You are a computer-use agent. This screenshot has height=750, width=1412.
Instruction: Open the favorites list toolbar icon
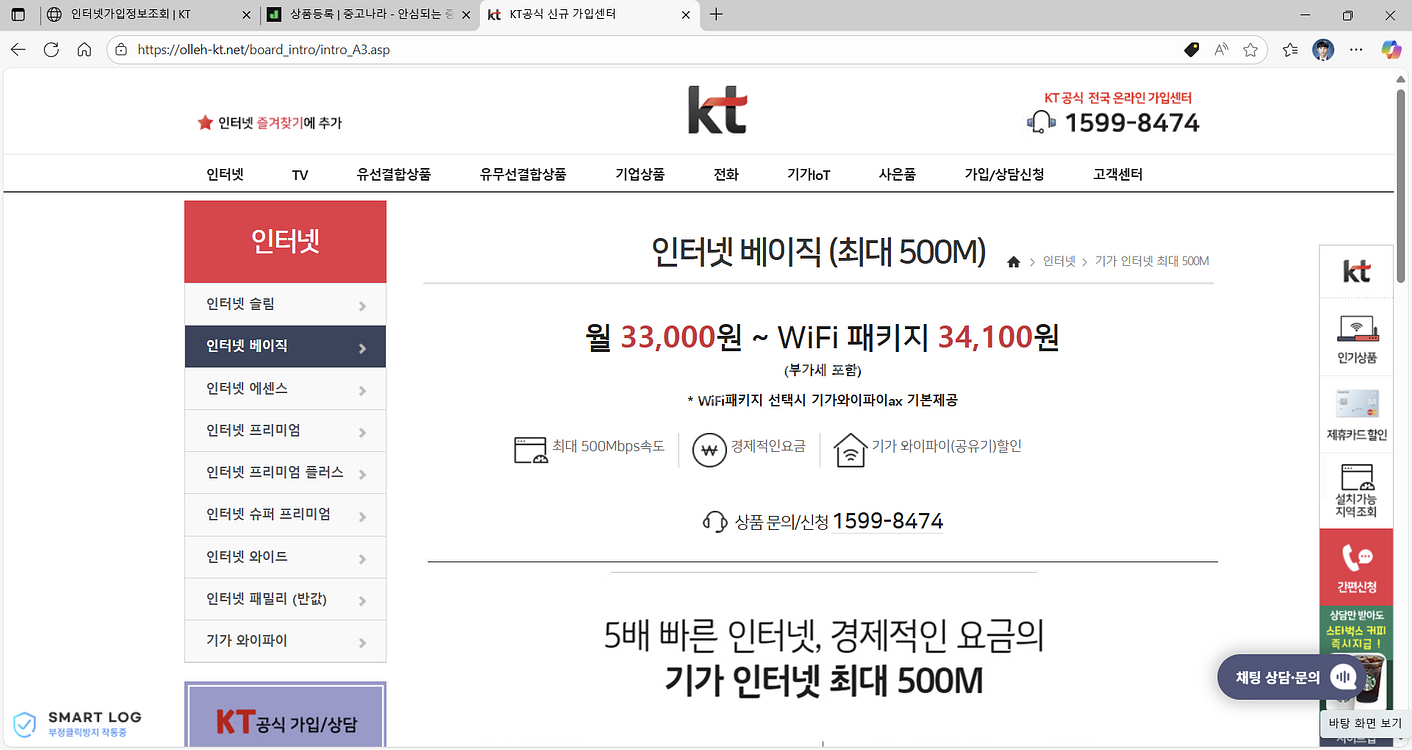1290,49
